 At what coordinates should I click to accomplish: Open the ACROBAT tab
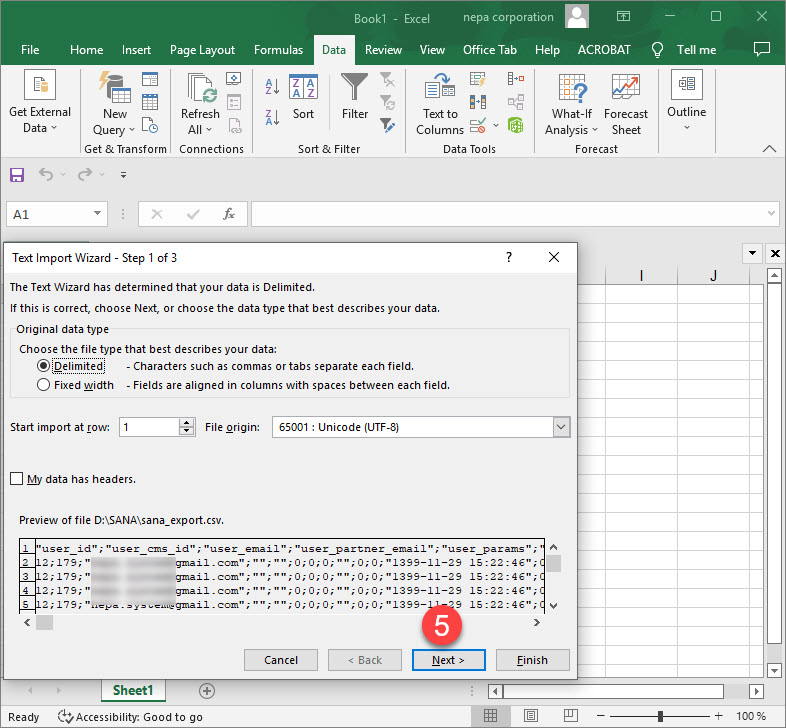pyautogui.click(x=604, y=50)
